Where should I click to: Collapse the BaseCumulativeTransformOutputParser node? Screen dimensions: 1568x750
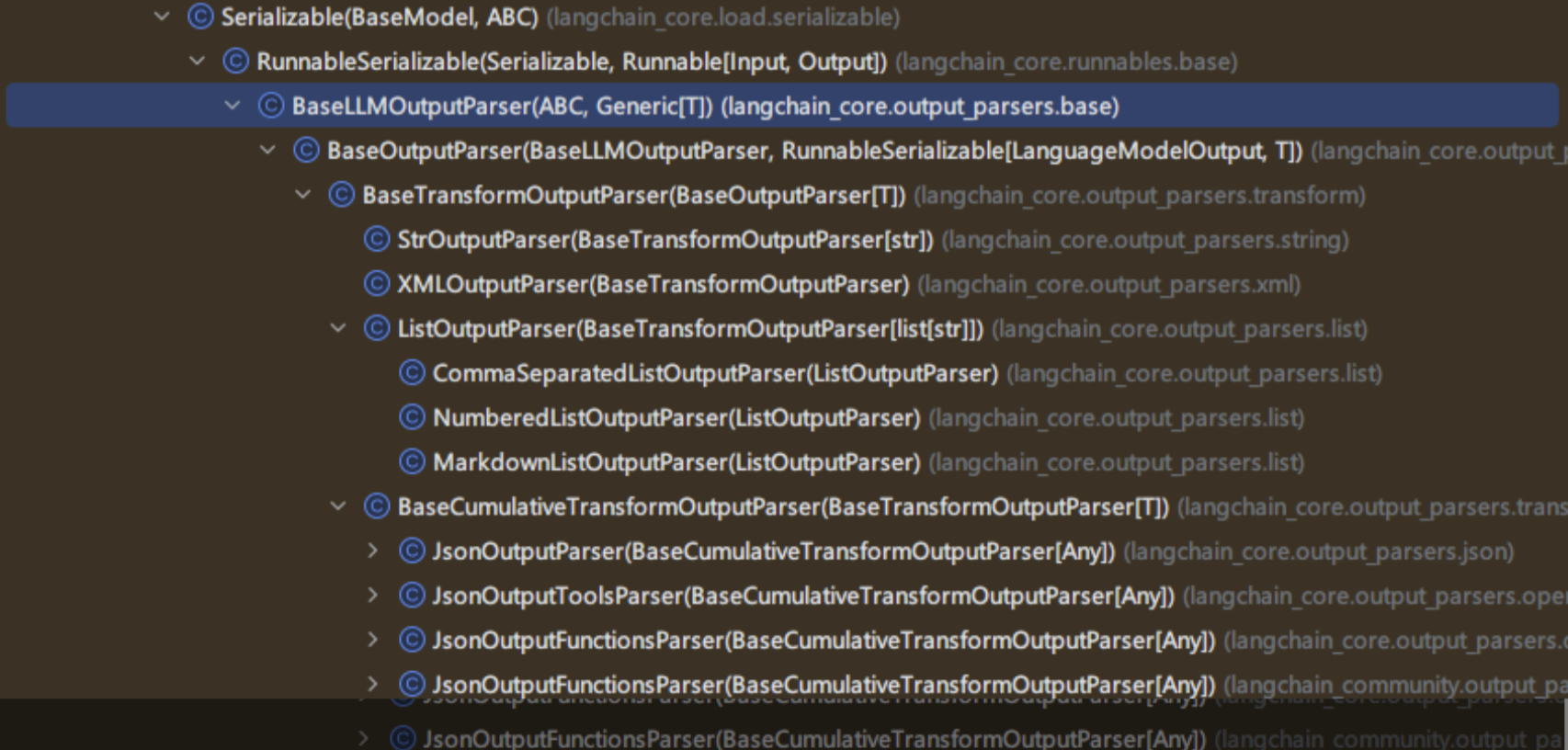point(338,506)
